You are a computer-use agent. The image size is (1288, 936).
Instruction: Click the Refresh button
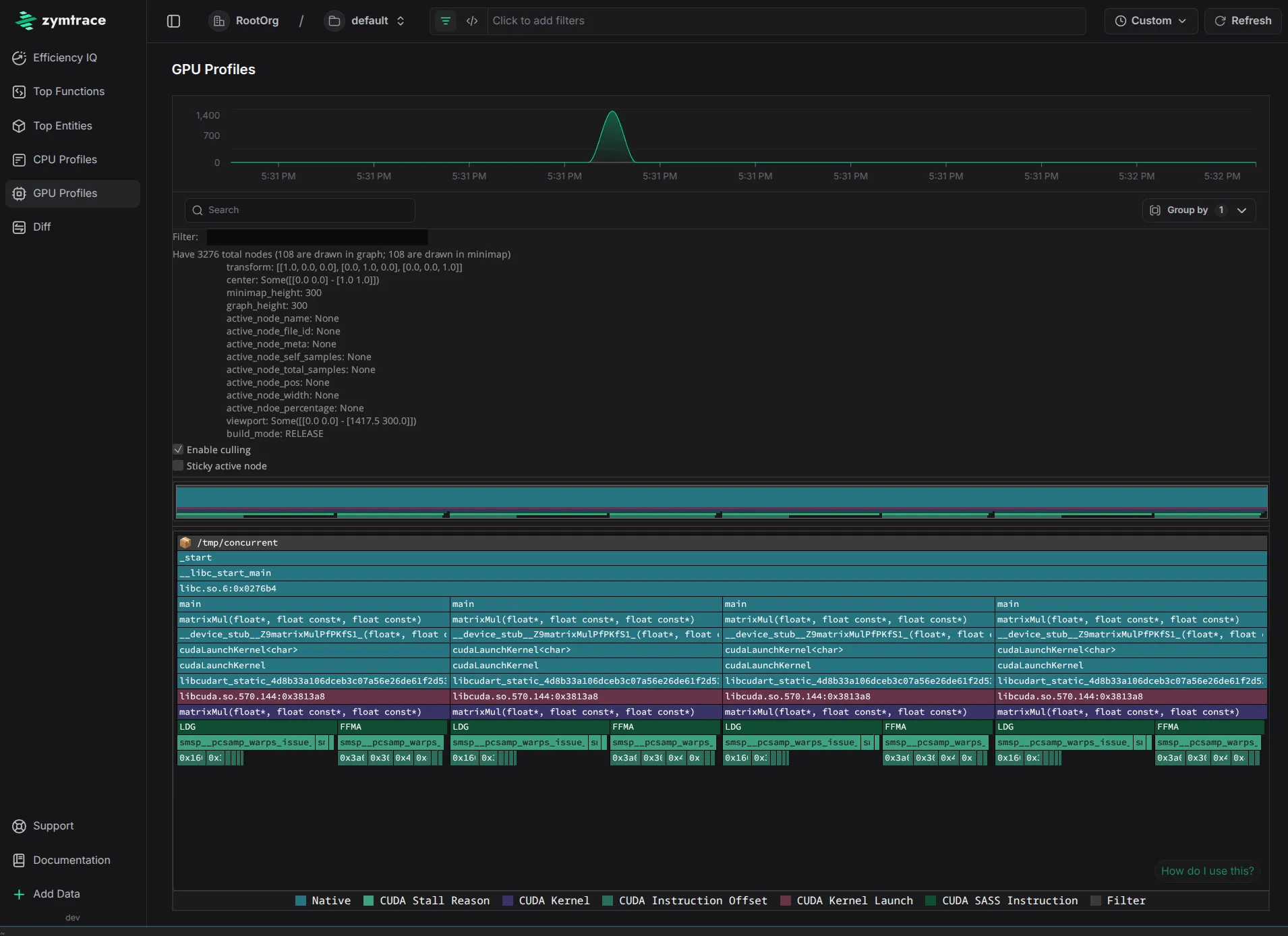coord(1243,21)
